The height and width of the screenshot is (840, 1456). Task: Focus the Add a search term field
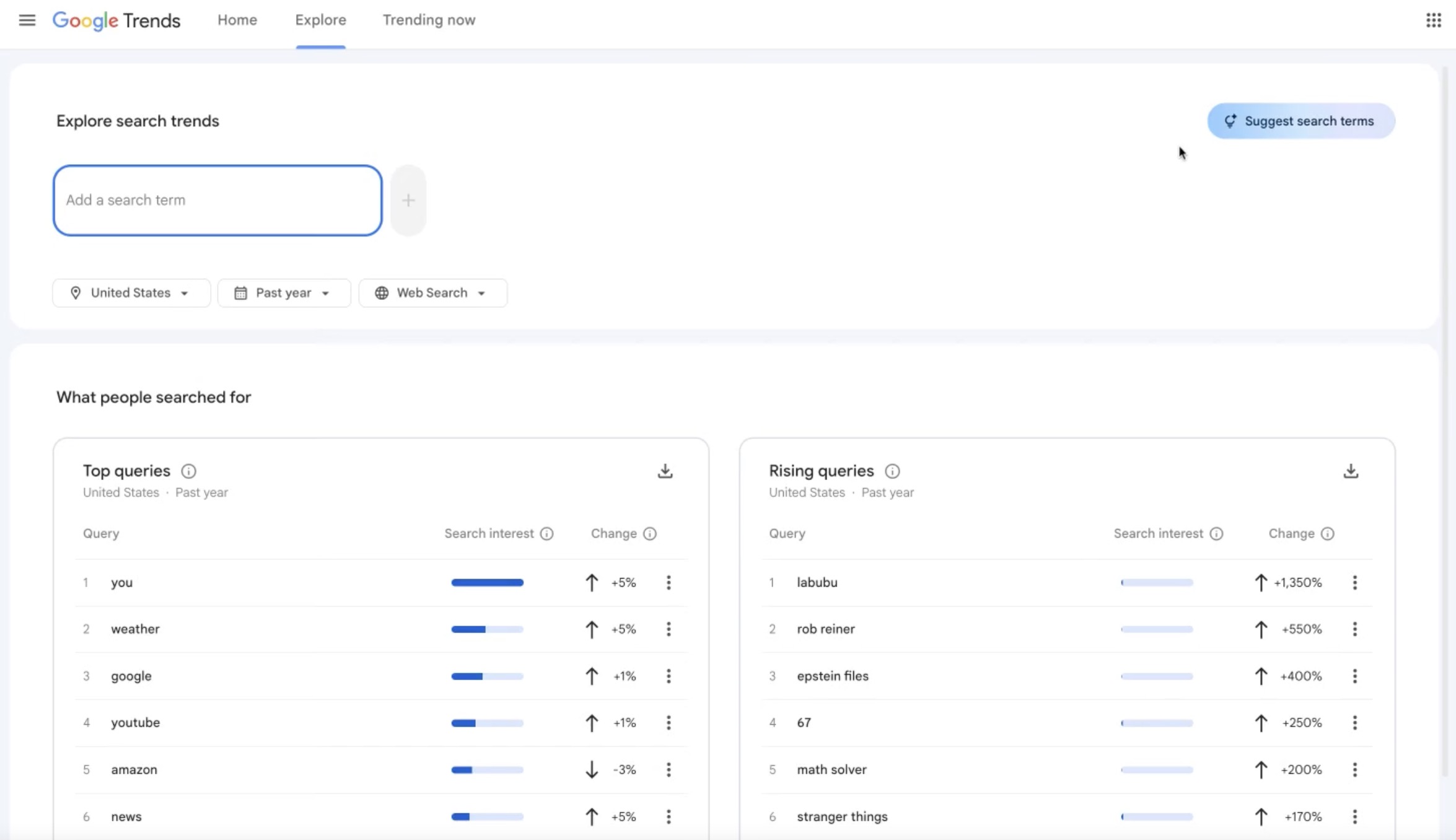217,200
